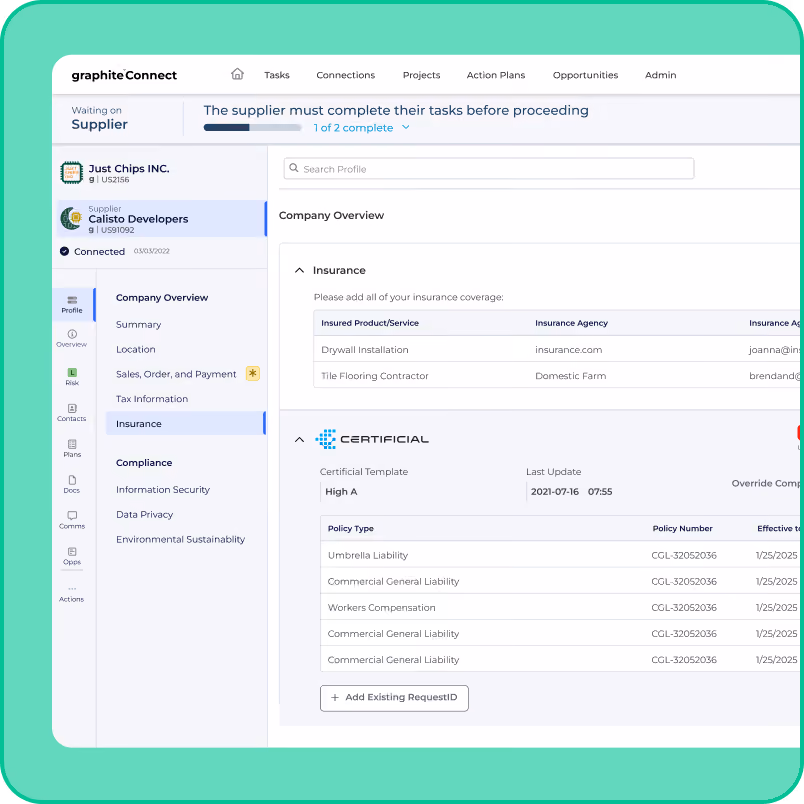This screenshot has width=804, height=804.
Task: Click the Policy Number column header
Action: click(682, 529)
